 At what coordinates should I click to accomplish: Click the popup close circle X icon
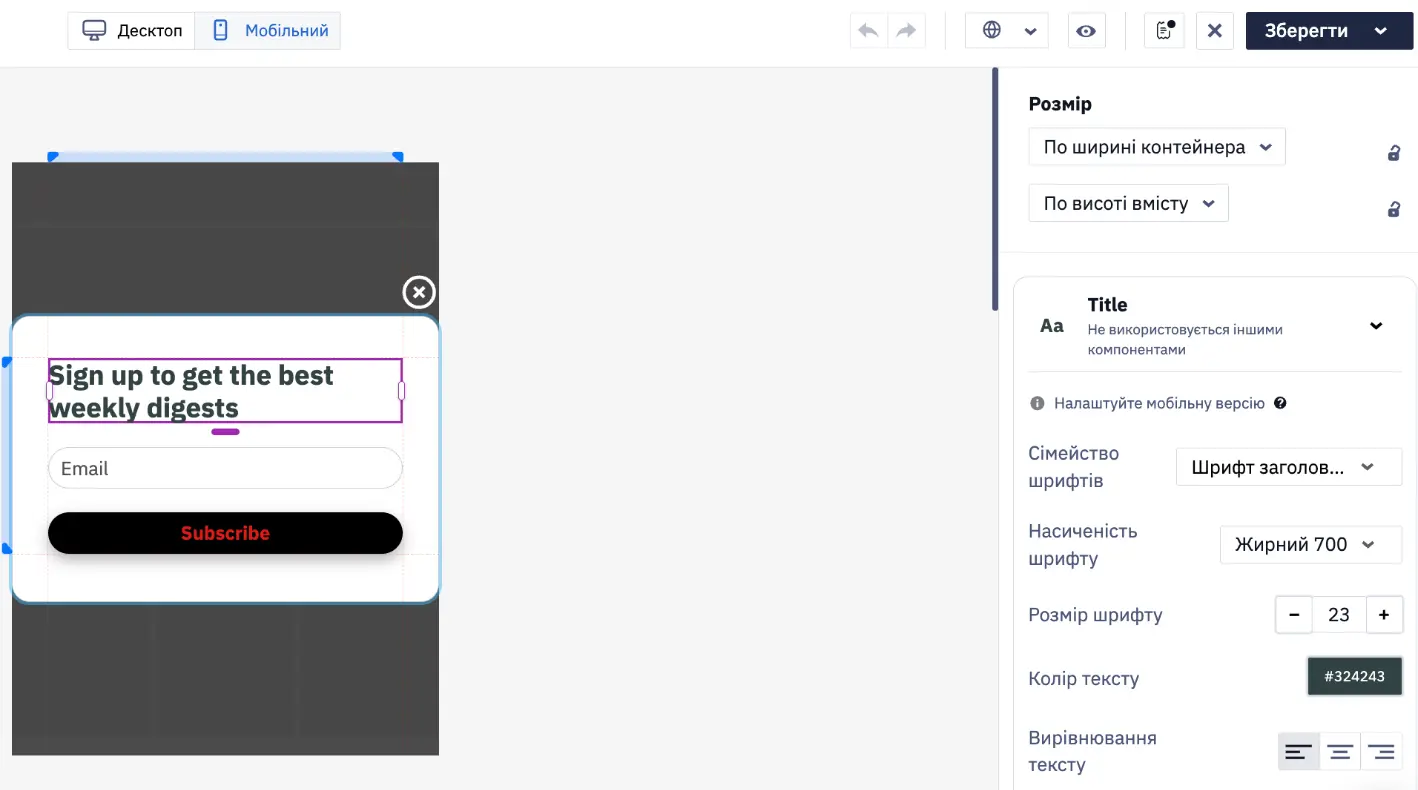tap(419, 292)
